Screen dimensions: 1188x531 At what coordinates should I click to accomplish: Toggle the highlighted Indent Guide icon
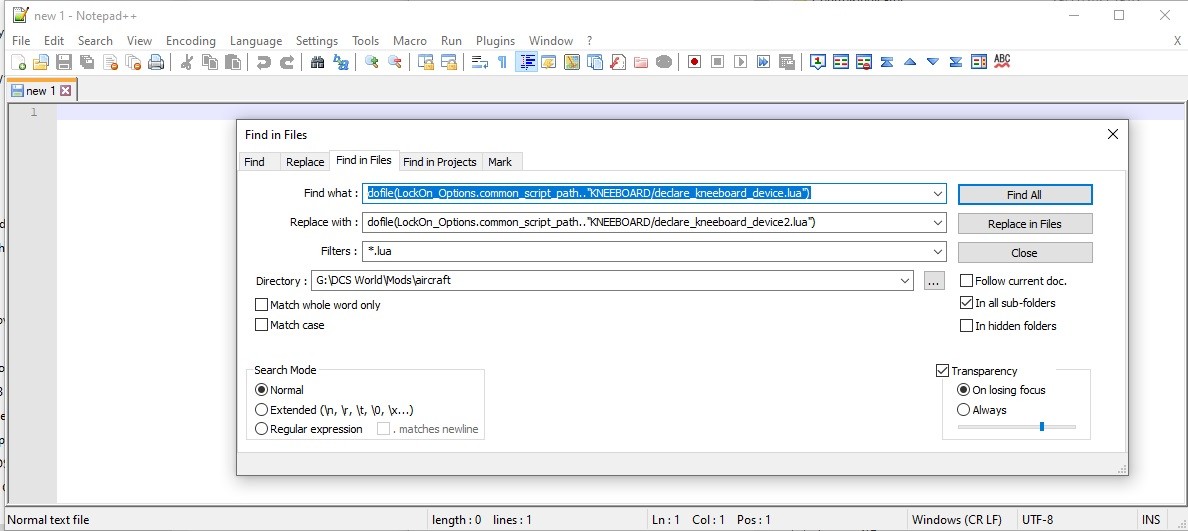point(526,62)
